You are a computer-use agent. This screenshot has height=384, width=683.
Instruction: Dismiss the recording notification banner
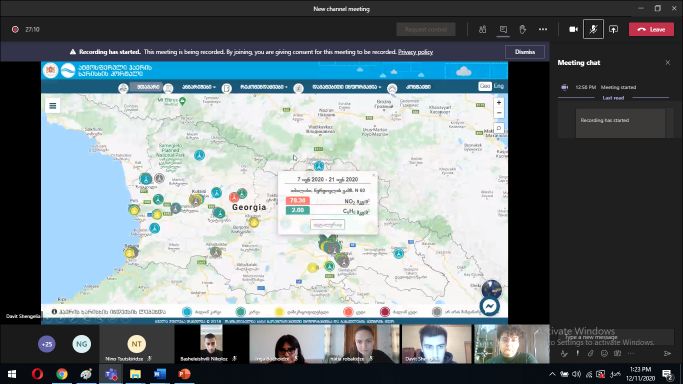[525, 52]
